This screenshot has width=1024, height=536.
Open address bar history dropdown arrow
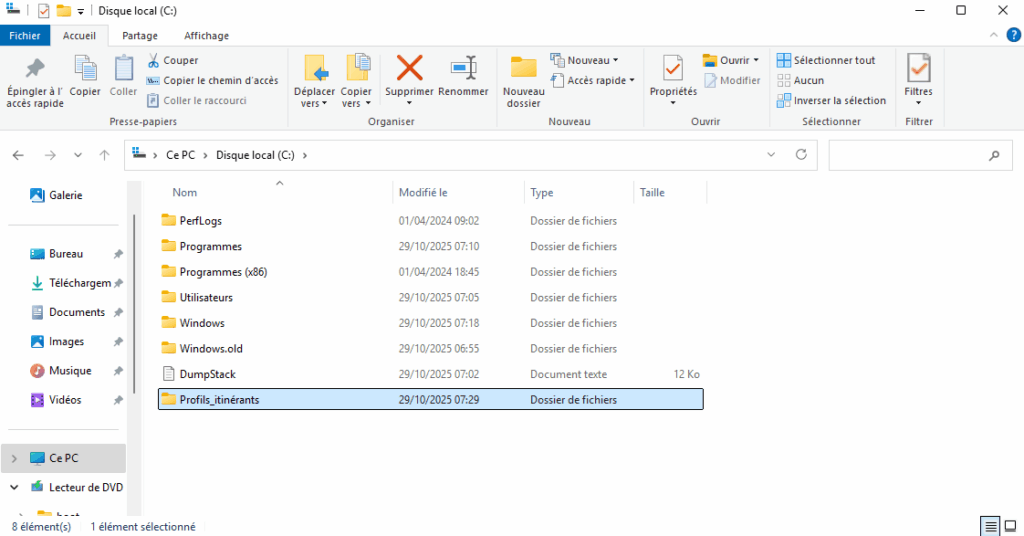tap(770, 155)
